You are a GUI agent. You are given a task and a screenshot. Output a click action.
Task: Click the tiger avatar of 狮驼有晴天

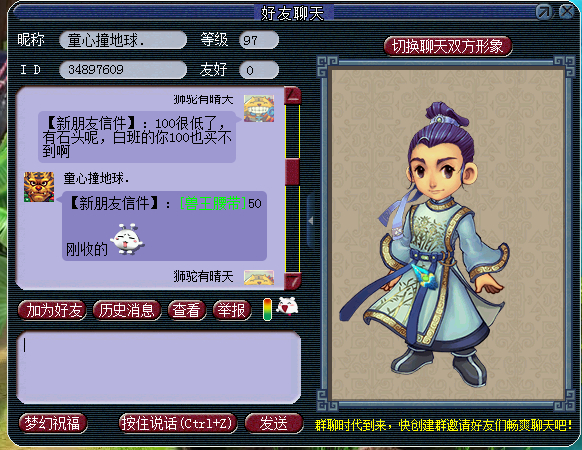259,108
